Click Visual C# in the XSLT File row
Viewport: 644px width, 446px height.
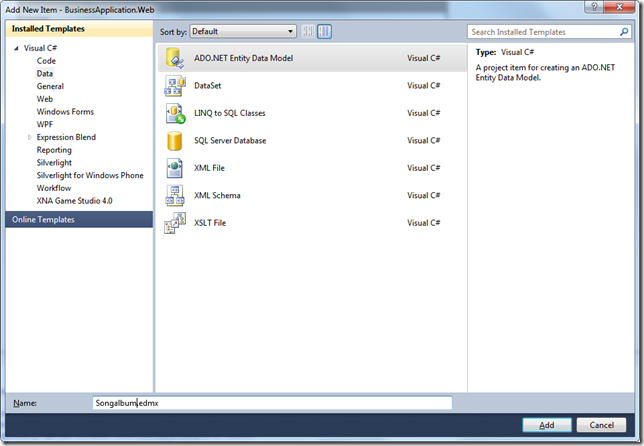tap(423, 223)
